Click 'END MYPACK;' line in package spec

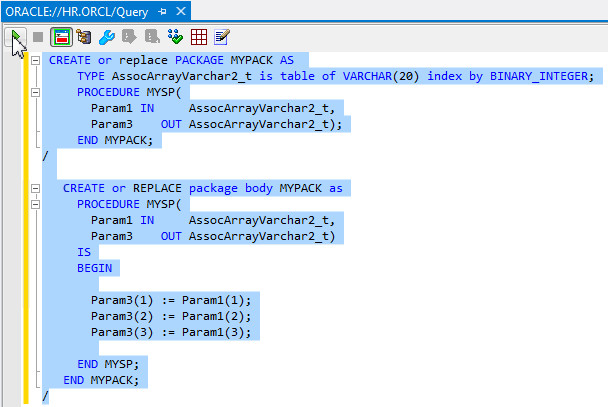115,140
